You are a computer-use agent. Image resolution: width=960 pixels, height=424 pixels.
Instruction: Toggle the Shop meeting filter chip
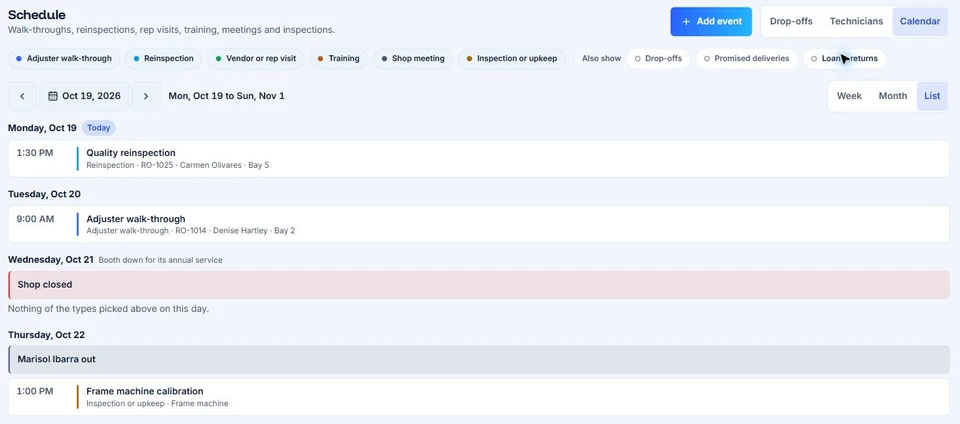point(413,59)
